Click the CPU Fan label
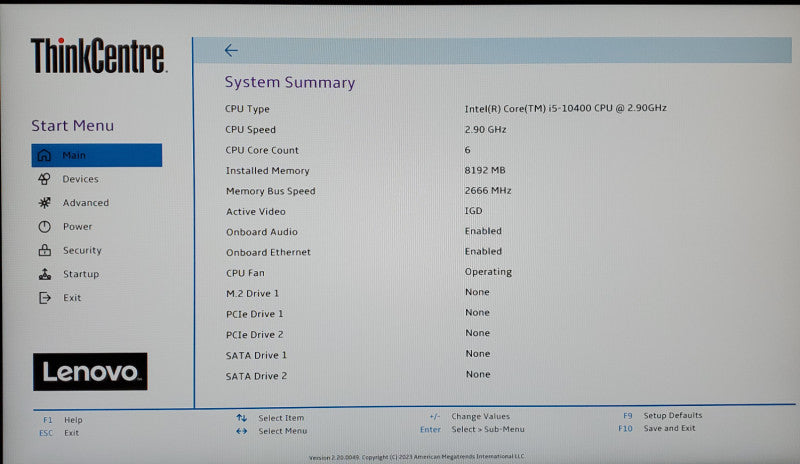Viewport: 800px width, 464px height. (245, 273)
